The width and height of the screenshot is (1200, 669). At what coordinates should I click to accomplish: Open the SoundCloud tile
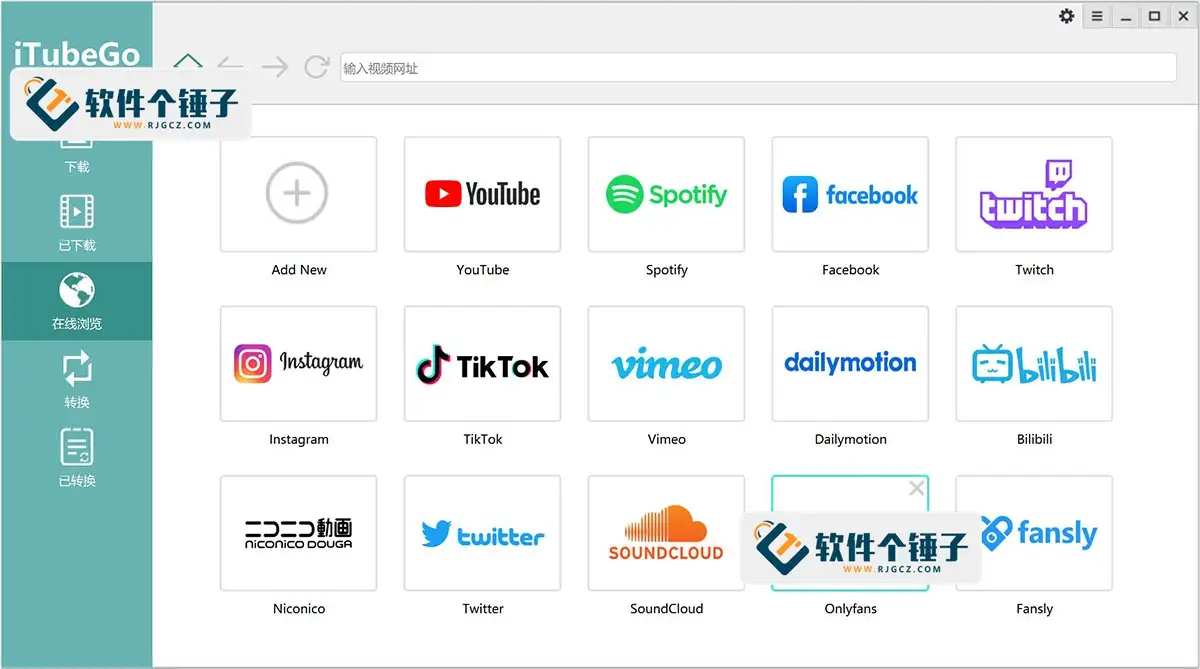pos(666,533)
